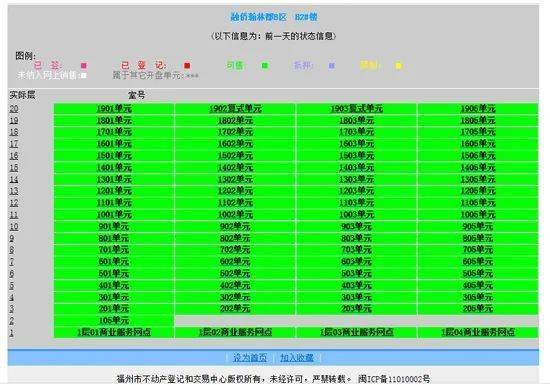This screenshot has width=550, height=385.
Task: View unit 202单元
Action: point(235,309)
